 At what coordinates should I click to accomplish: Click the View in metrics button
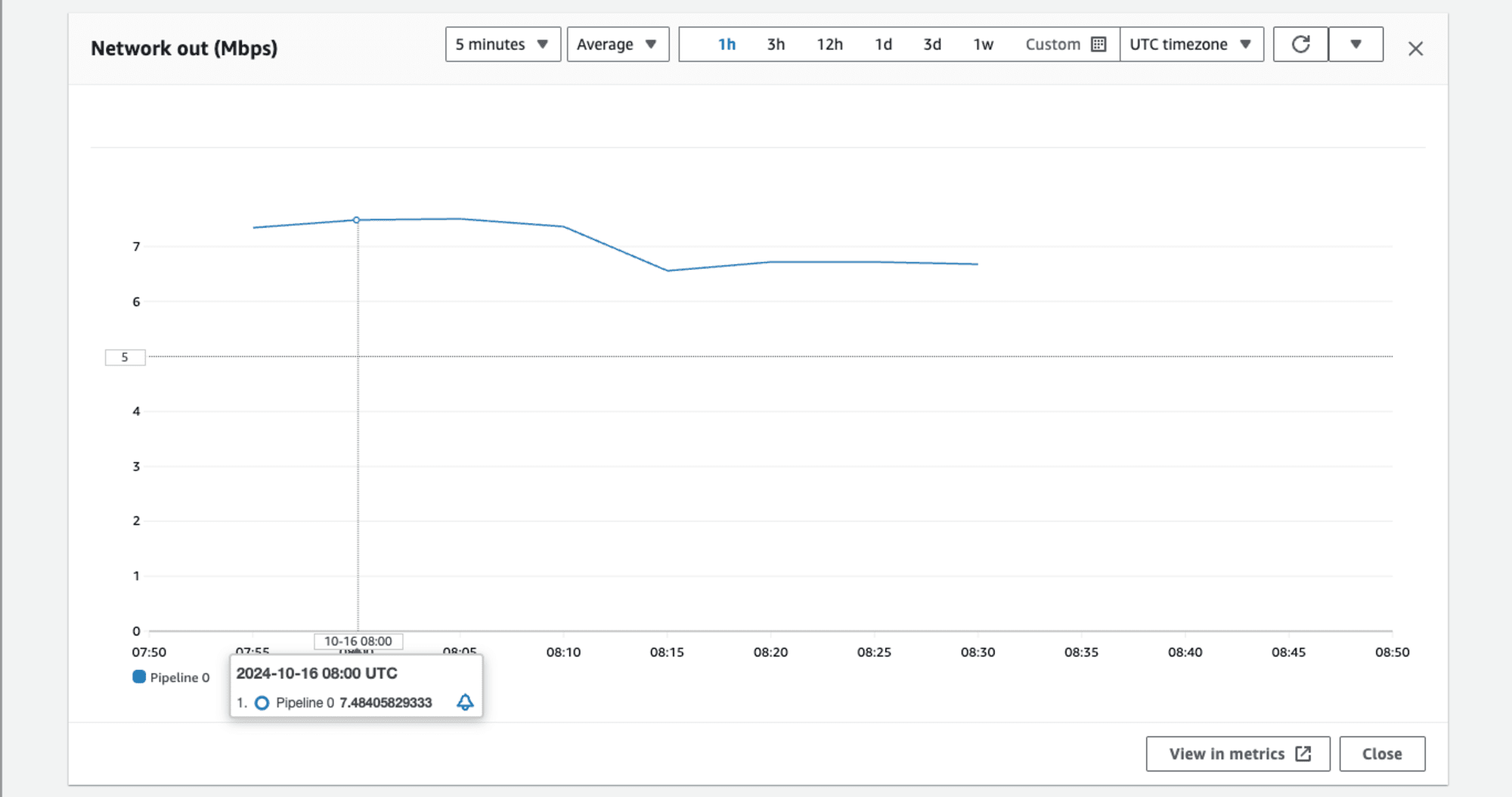[1238, 754]
